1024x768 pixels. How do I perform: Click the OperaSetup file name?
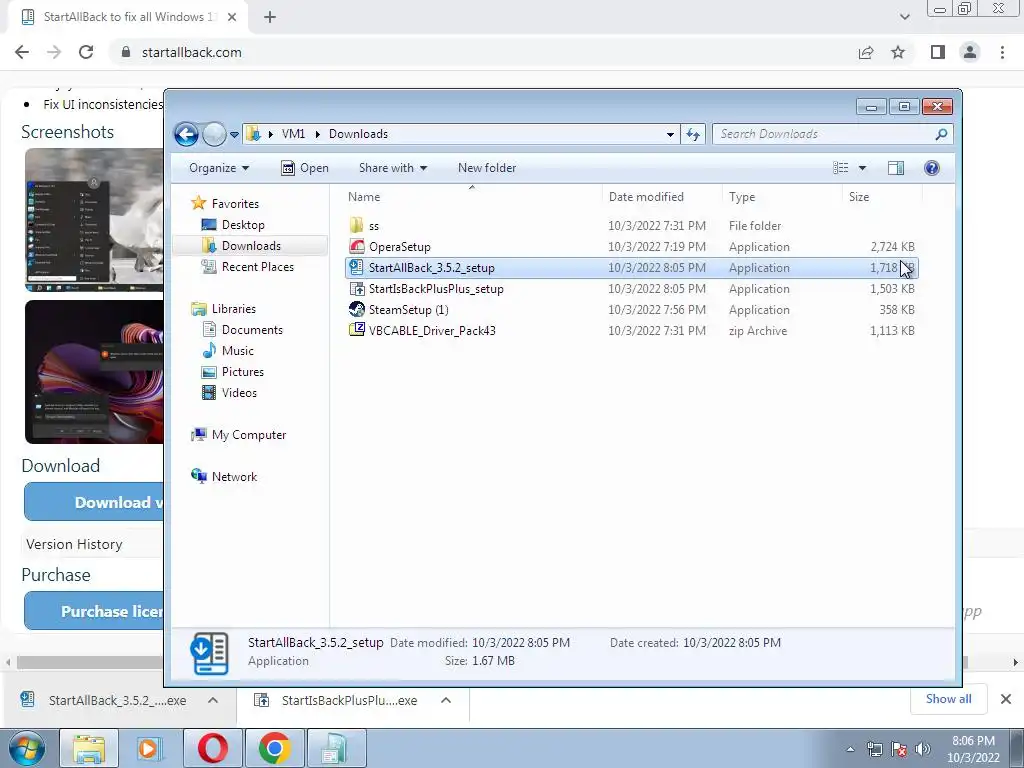coord(400,247)
